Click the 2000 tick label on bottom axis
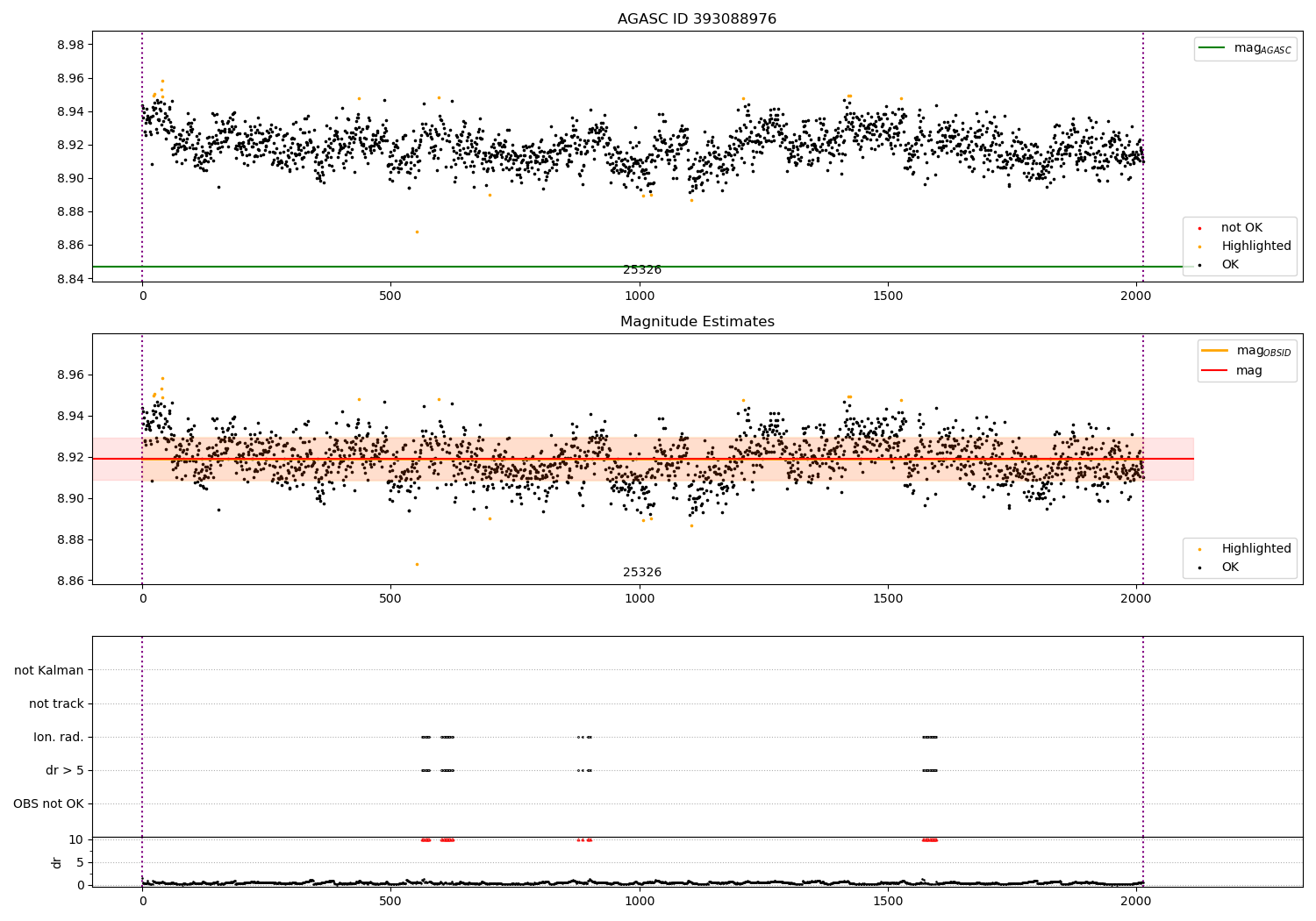The width and height of the screenshot is (1316, 921). pyautogui.click(x=1136, y=900)
